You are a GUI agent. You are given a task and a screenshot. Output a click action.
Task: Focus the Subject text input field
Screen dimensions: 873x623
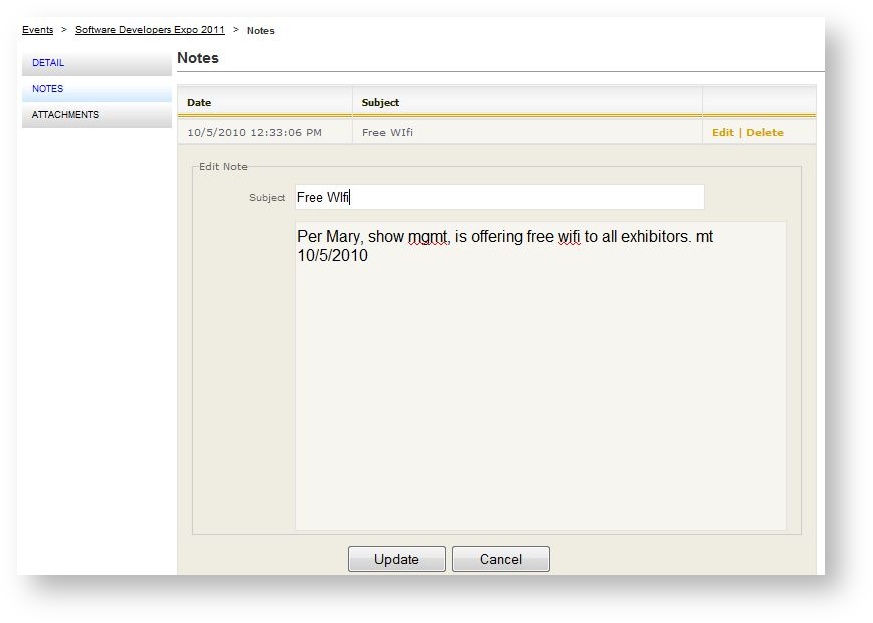[500, 197]
